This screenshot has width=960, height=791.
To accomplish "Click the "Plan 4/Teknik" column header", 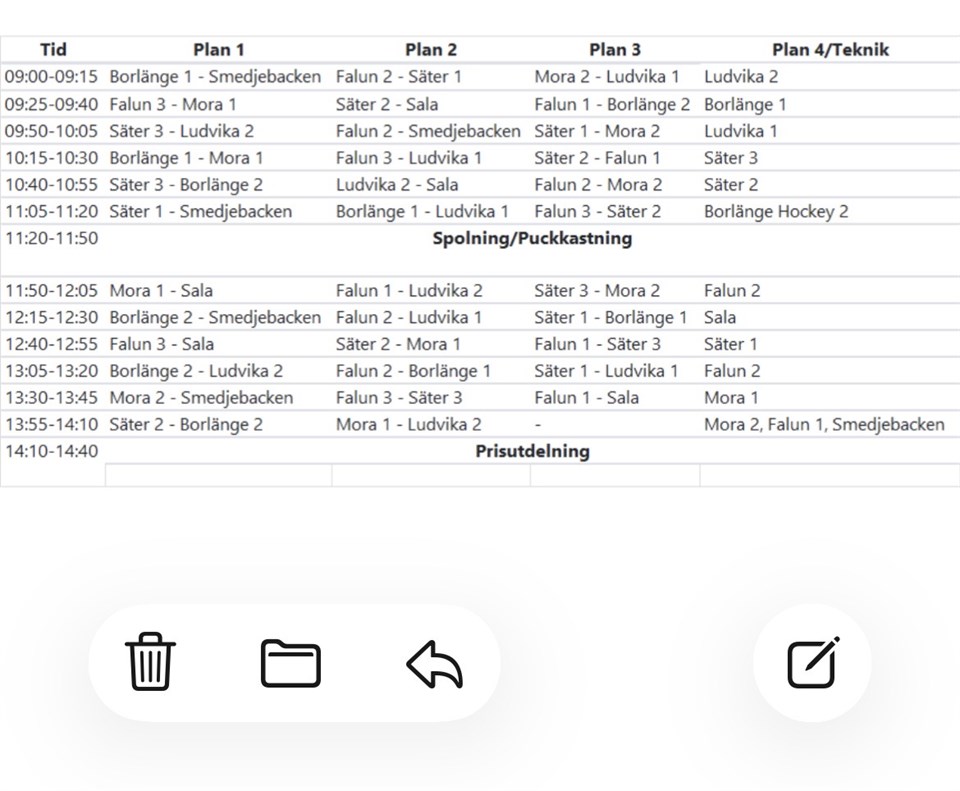I will [830, 49].
